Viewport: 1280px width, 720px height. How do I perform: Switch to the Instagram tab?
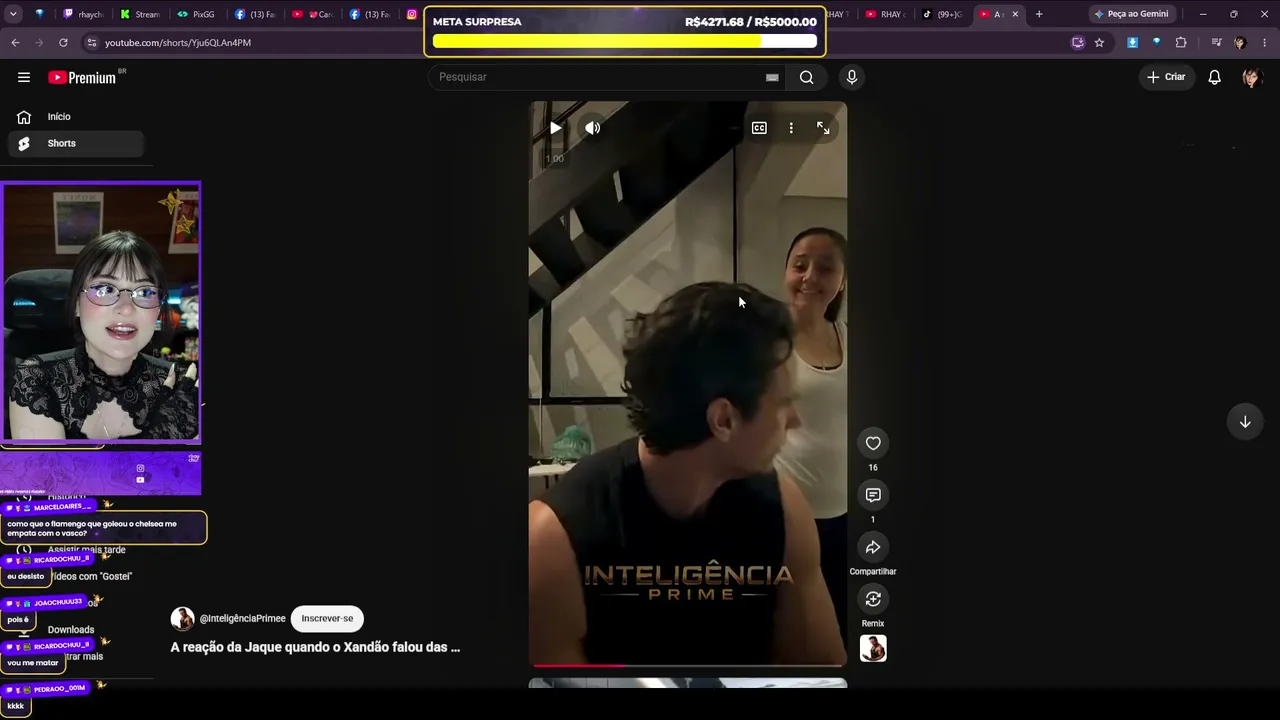pos(411,14)
